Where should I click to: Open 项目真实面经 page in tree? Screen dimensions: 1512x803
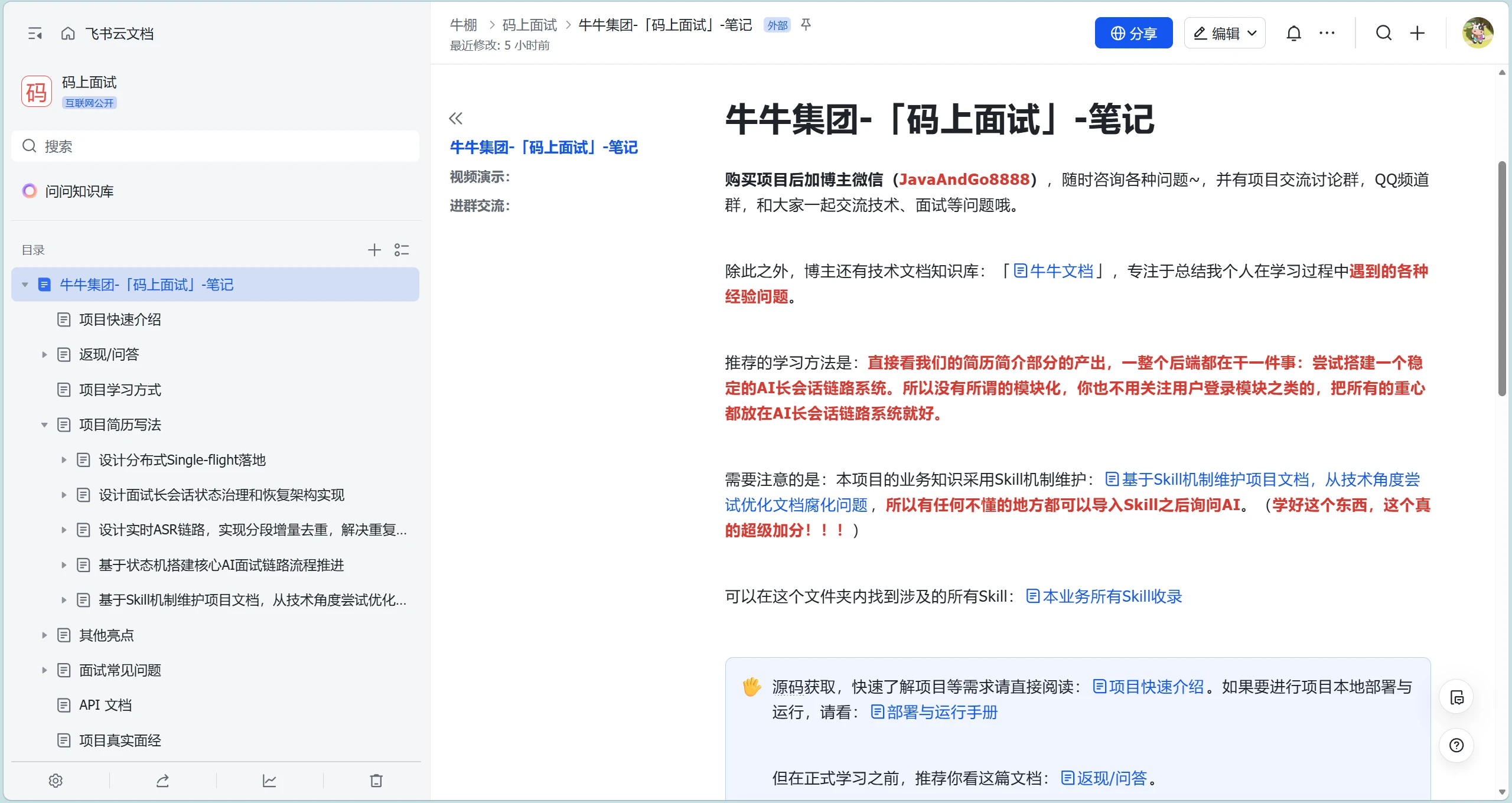pyautogui.click(x=120, y=740)
